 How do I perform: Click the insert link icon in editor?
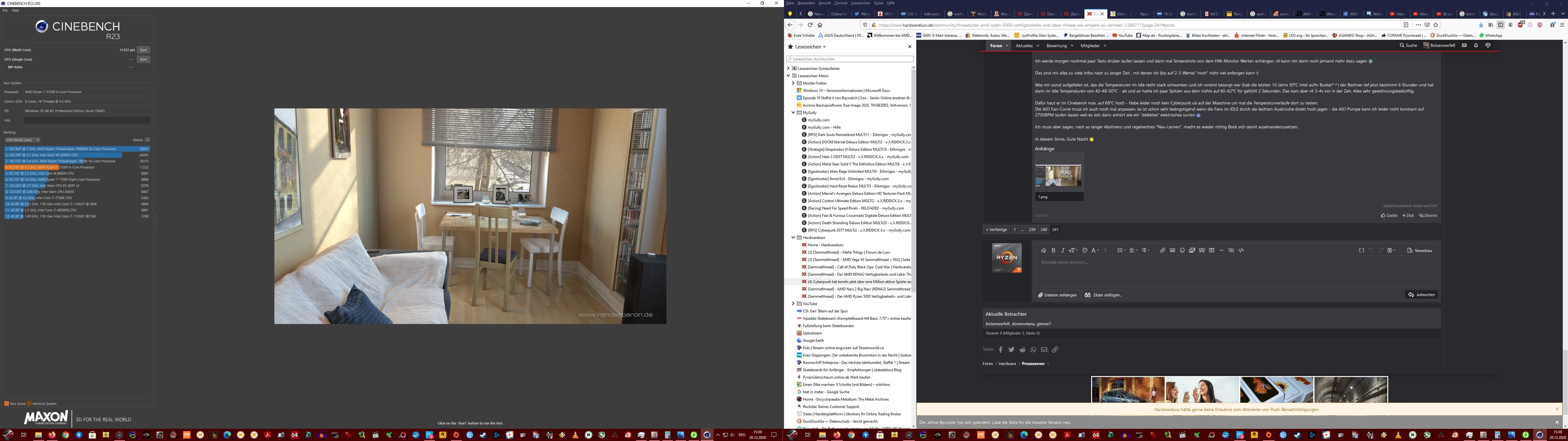(1163, 250)
